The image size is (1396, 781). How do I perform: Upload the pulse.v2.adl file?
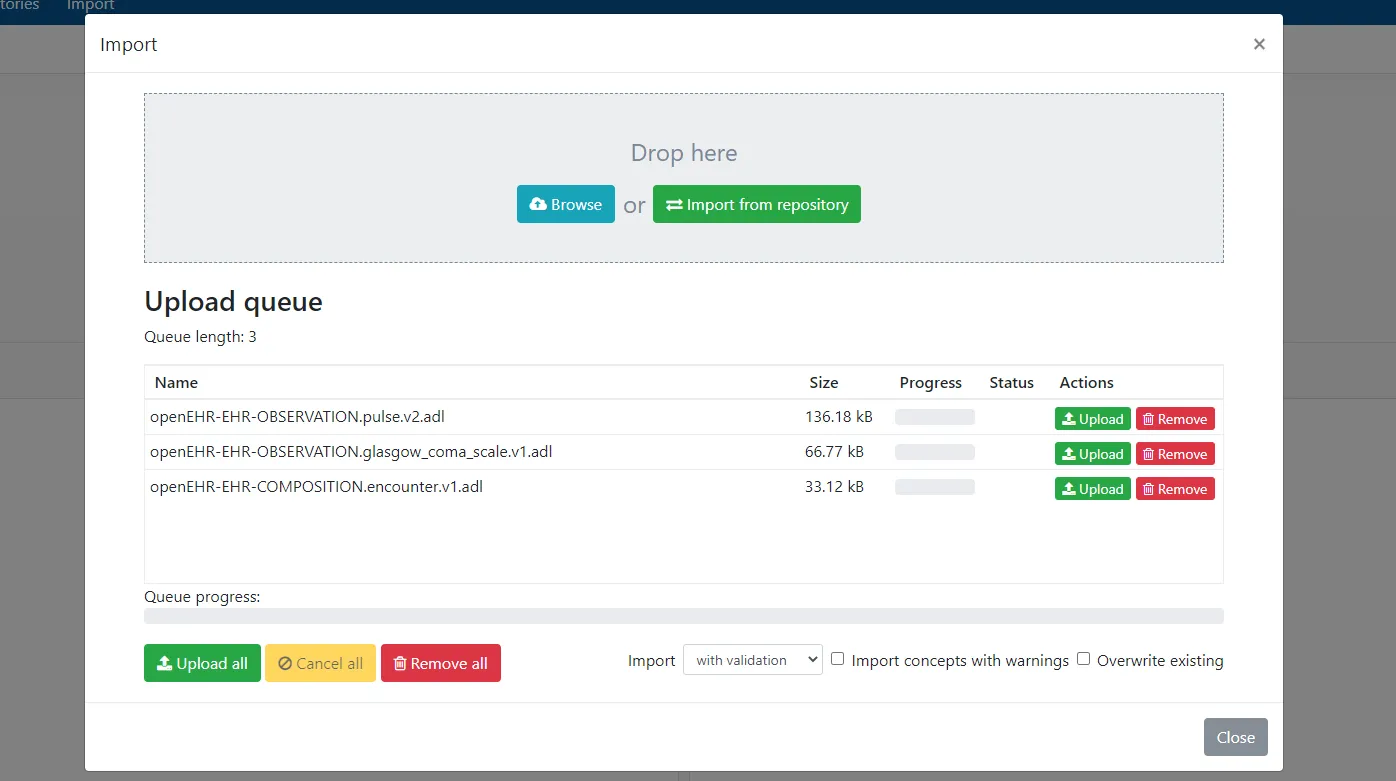pos(1092,419)
